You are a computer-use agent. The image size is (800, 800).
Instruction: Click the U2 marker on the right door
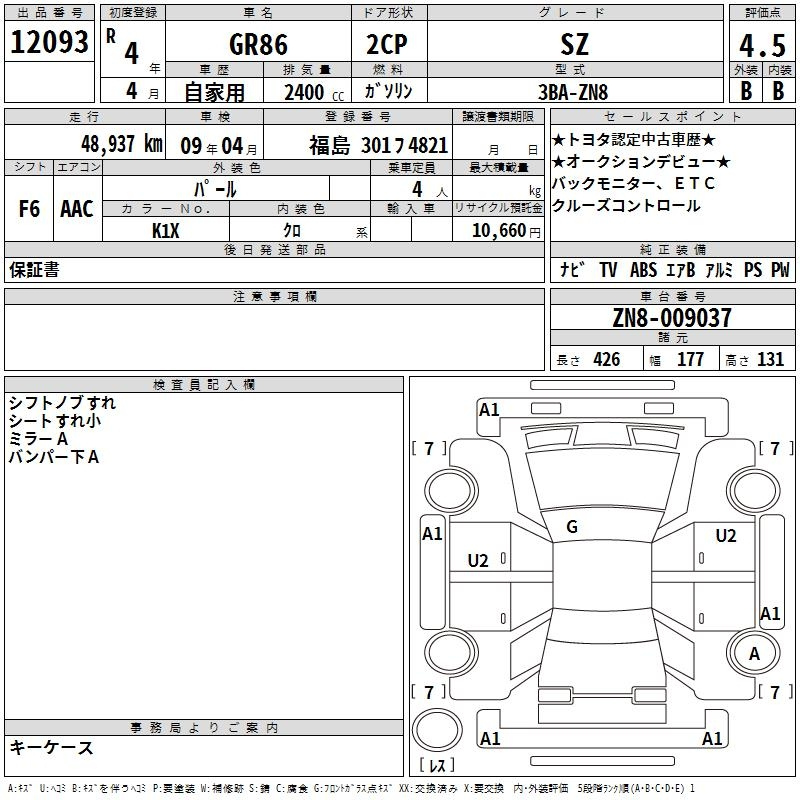pyautogui.click(x=724, y=534)
